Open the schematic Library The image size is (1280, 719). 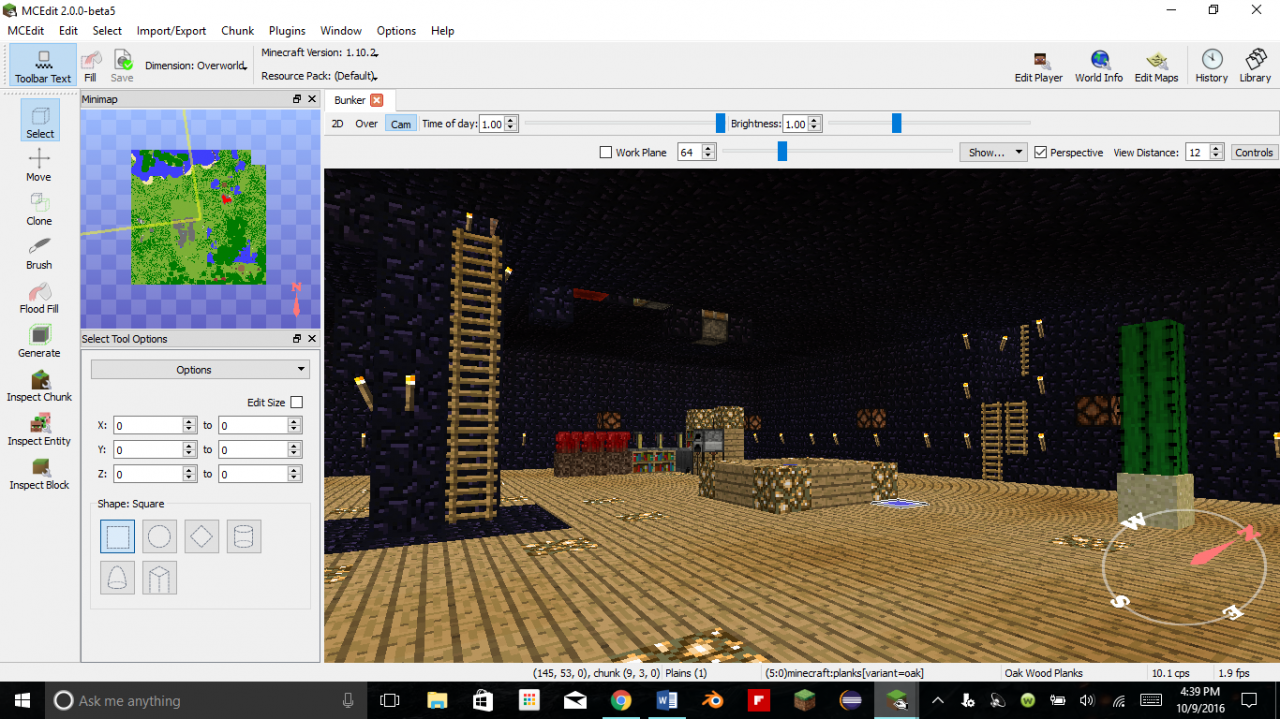(x=1254, y=63)
